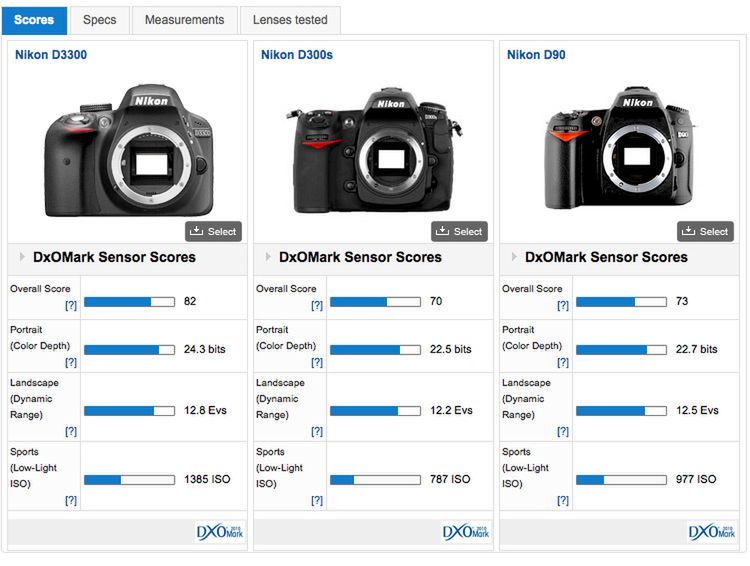Click Select button under Nikon D3300
Screen dimensions: 750x566
213,232
